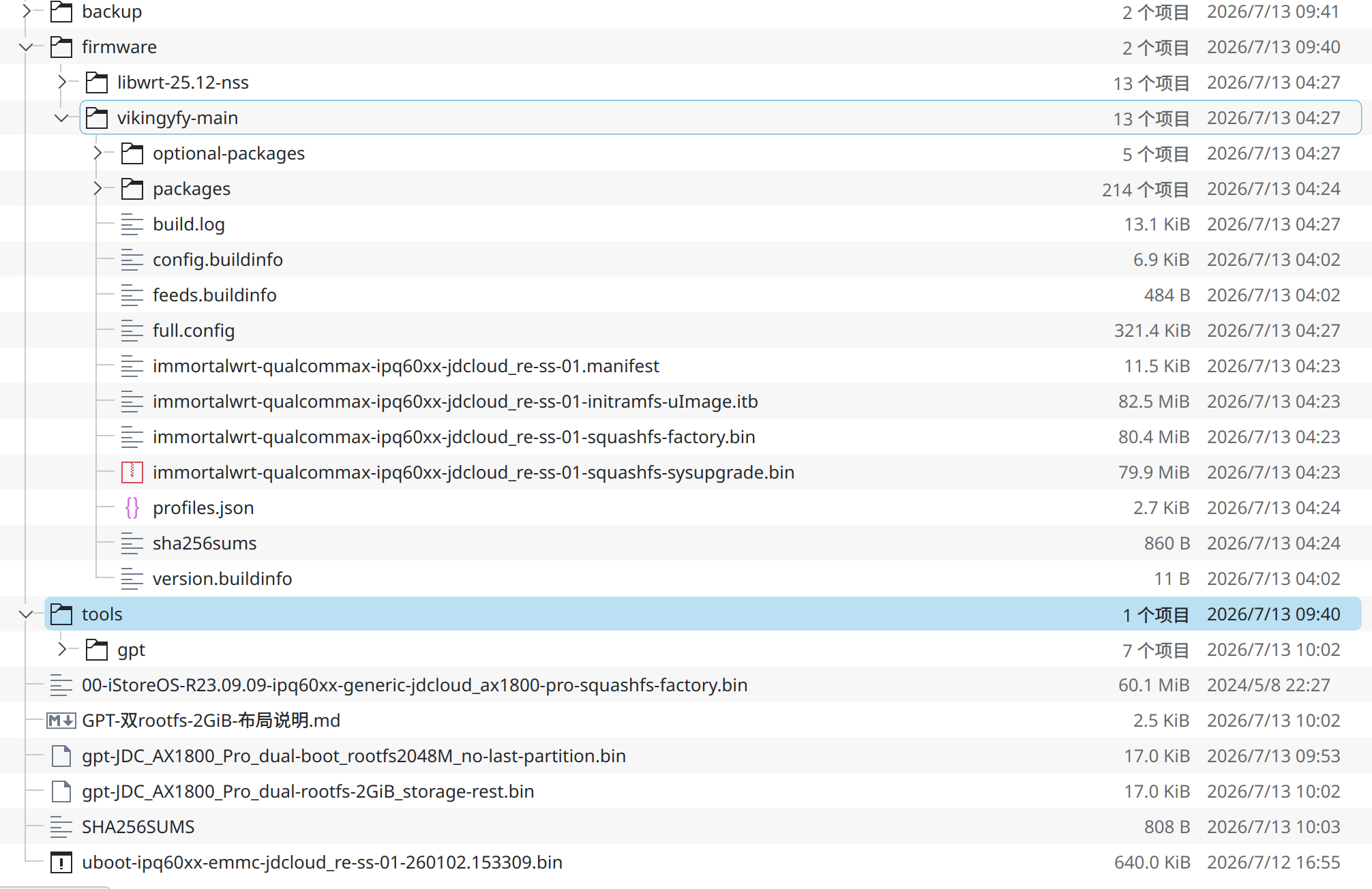This screenshot has width=1372, height=889.
Task: Click the build.log text file icon
Action: [132, 224]
